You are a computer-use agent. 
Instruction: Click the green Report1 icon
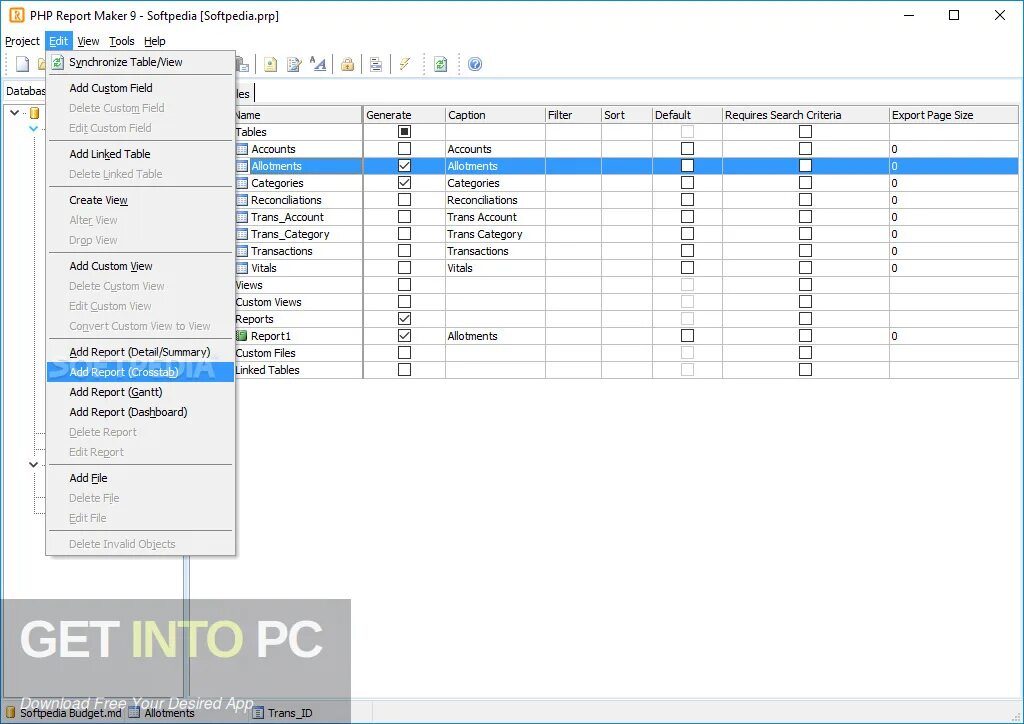click(x=242, y=336)
